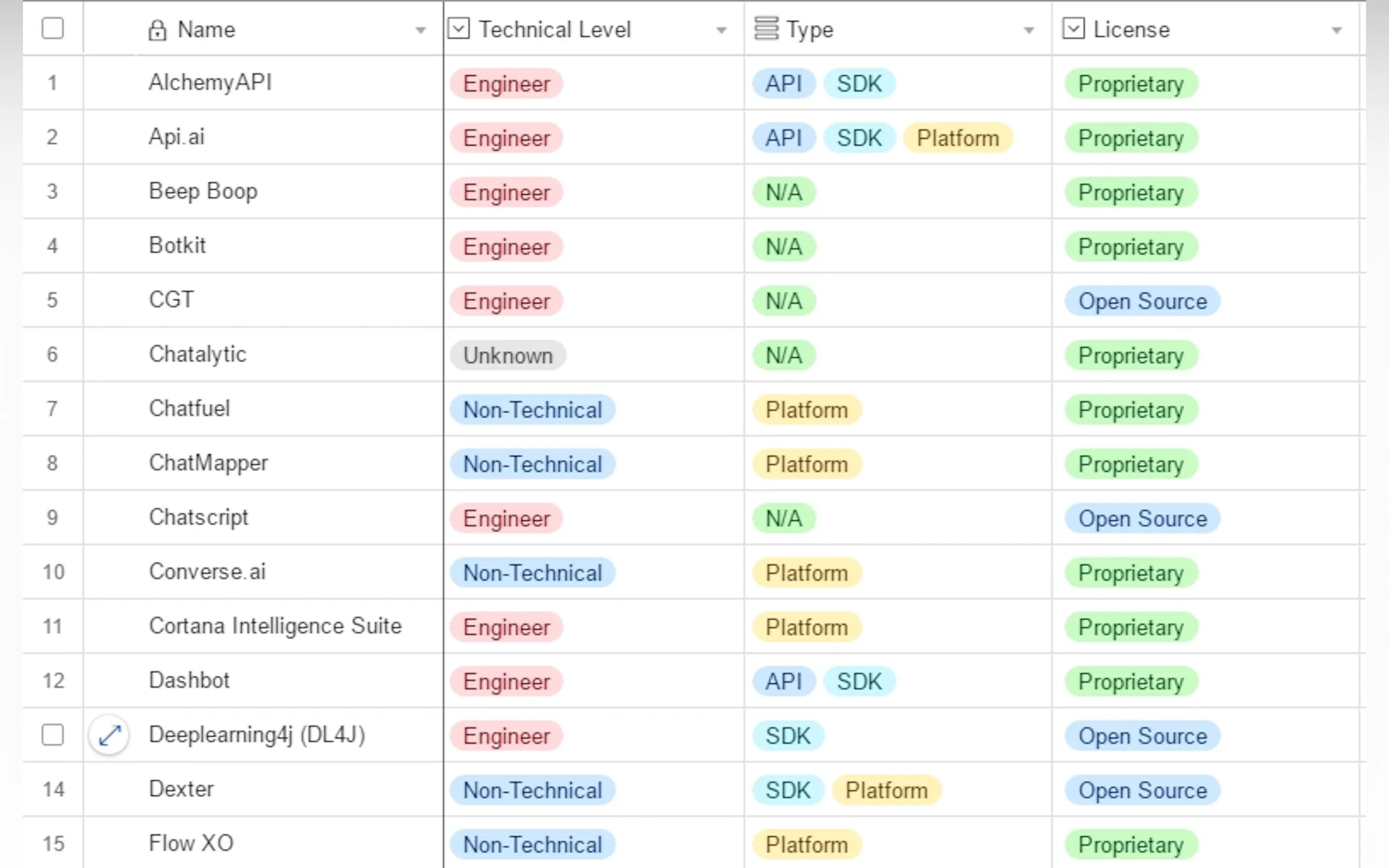The image size is (1389, 868).
Task: Check the Deeplearning4j row checkbox
Action: pos(53,735)
